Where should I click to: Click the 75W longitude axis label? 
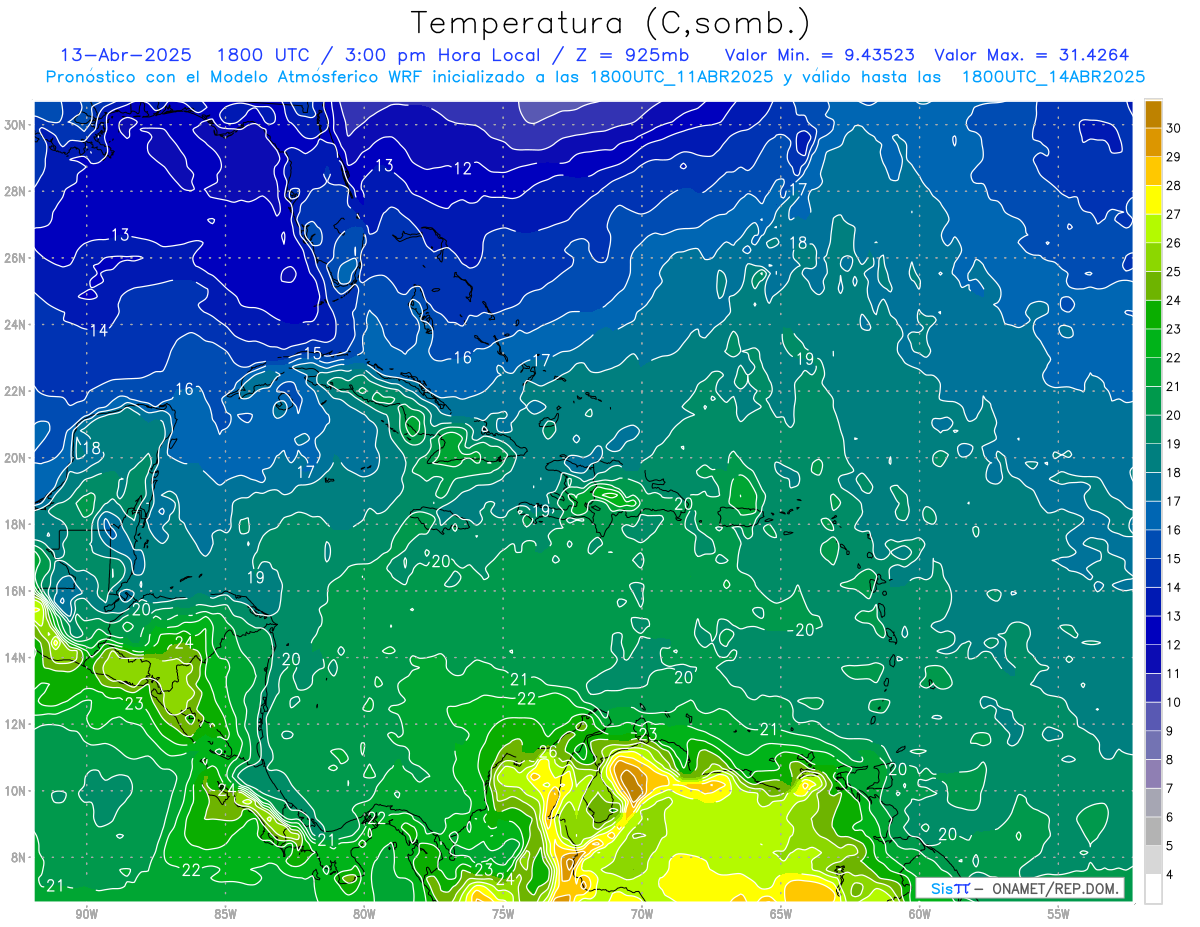(503, 914)
